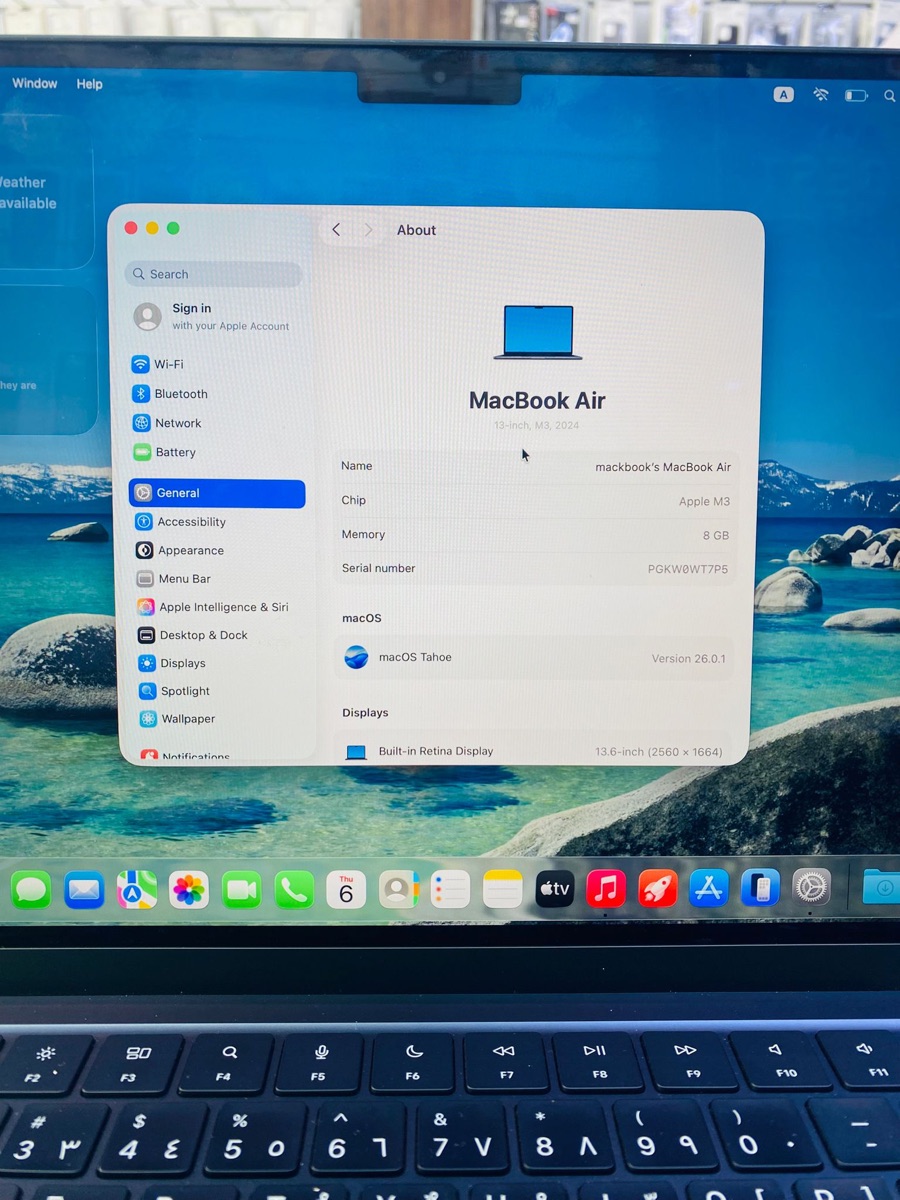Image resolution: width=900 pixels, height=1200 pixels.
Task: Click the Search field in settings
Action: (213, 274)
